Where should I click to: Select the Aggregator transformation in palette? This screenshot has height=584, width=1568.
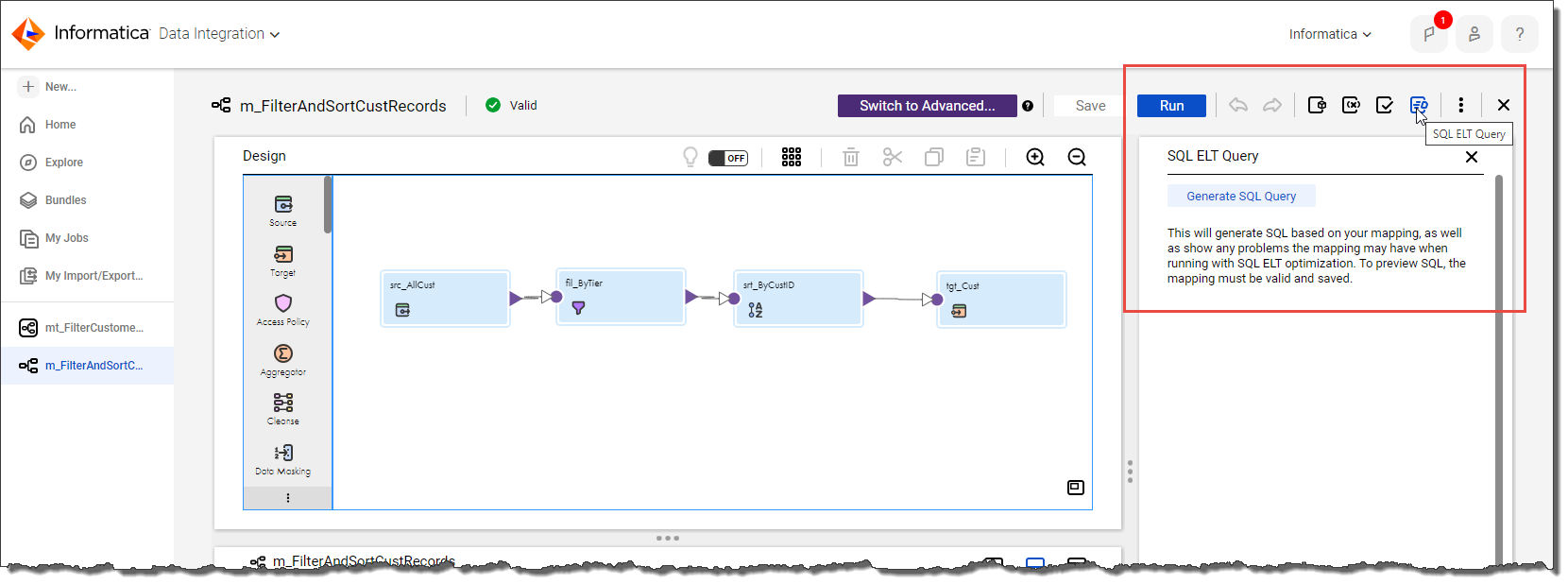pos(283,360)
